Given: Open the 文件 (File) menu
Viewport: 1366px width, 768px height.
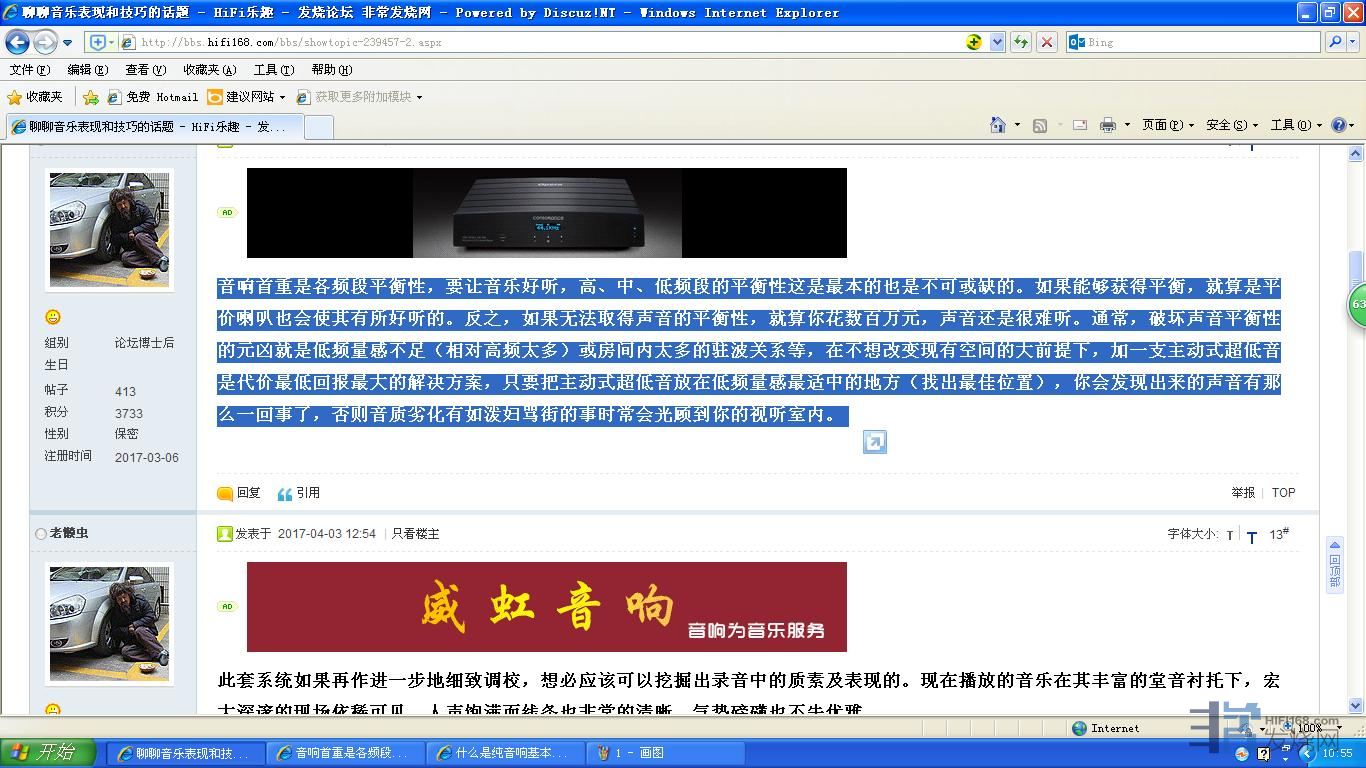Looking at the screenshot, I should point(29,70).
